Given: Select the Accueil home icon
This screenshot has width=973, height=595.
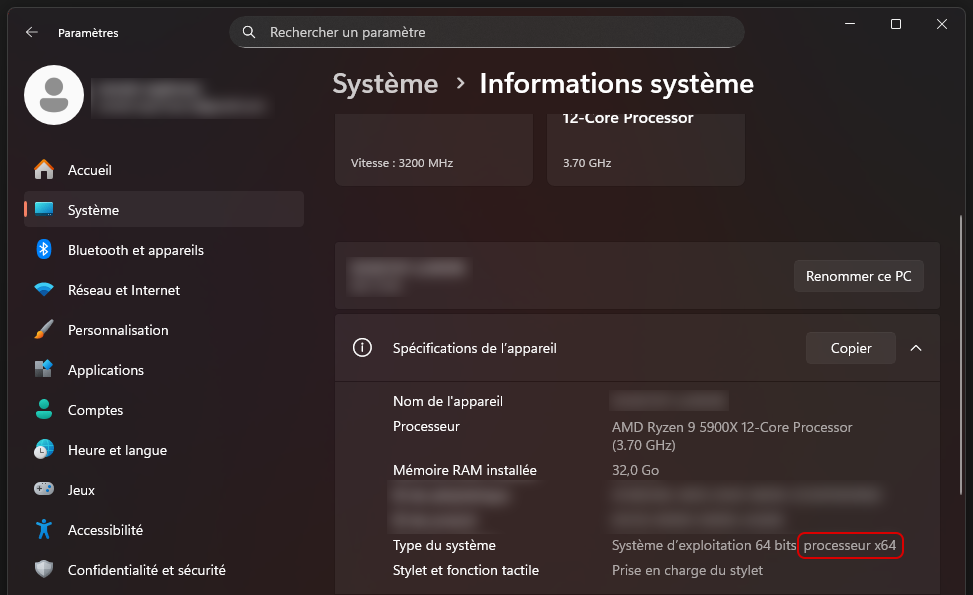Looking at the screenshot, I should click(44, 170).
